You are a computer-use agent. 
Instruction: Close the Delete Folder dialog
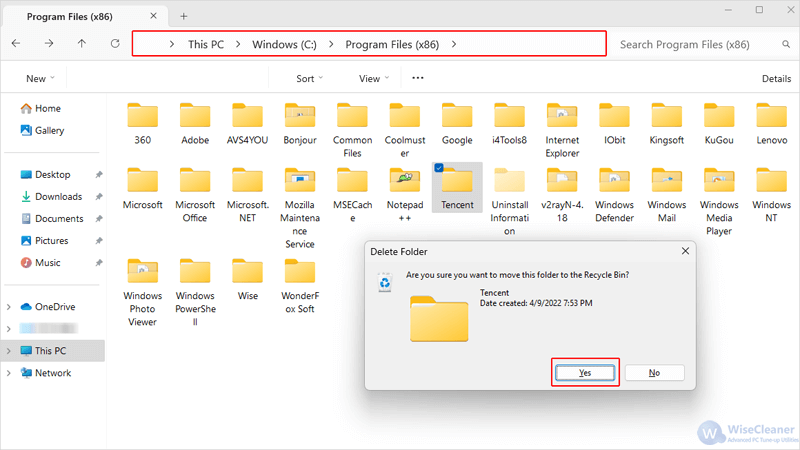tap(685, 251)
